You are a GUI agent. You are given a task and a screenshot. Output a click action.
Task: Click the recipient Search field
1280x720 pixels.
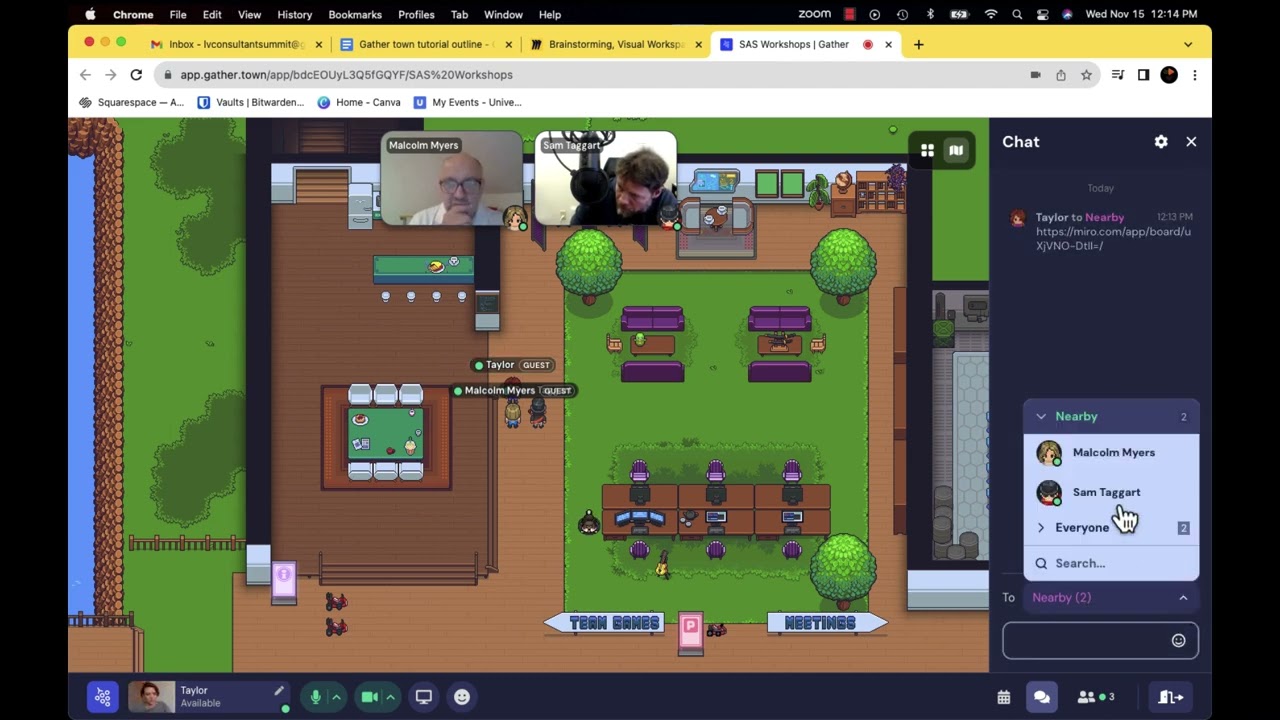click(1110, 563)
